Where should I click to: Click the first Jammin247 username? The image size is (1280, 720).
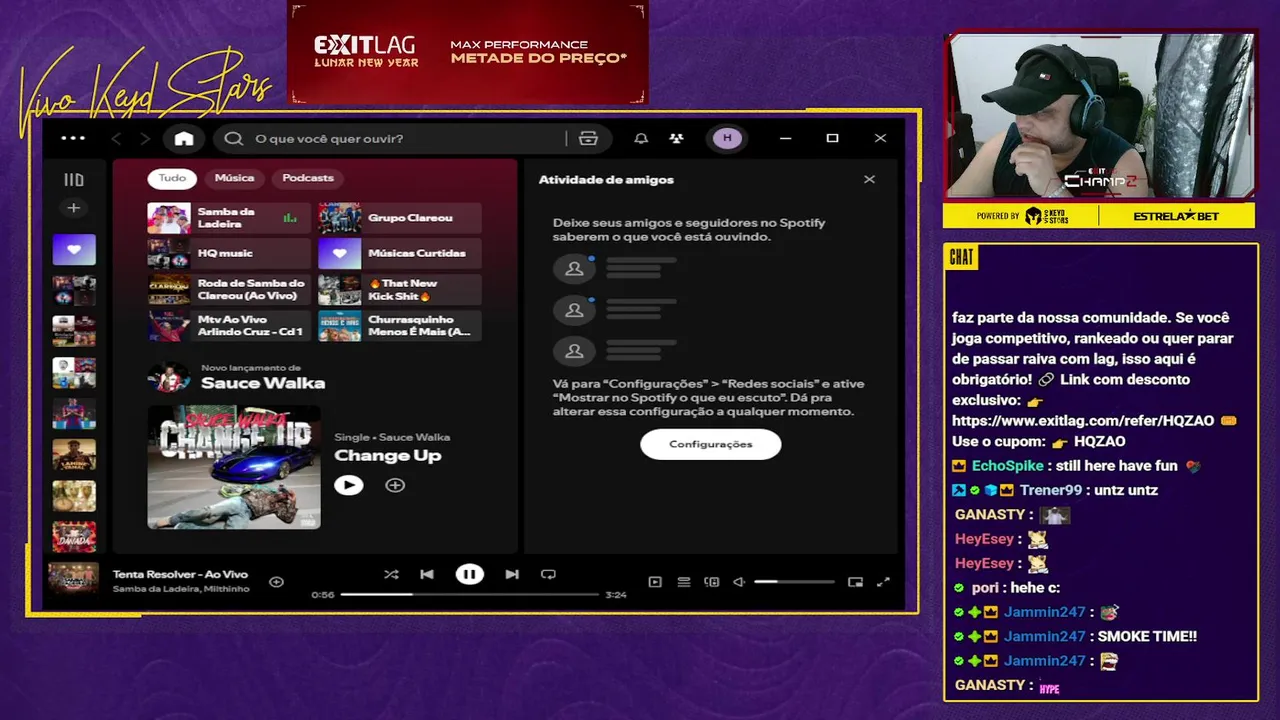(1045, 612)
